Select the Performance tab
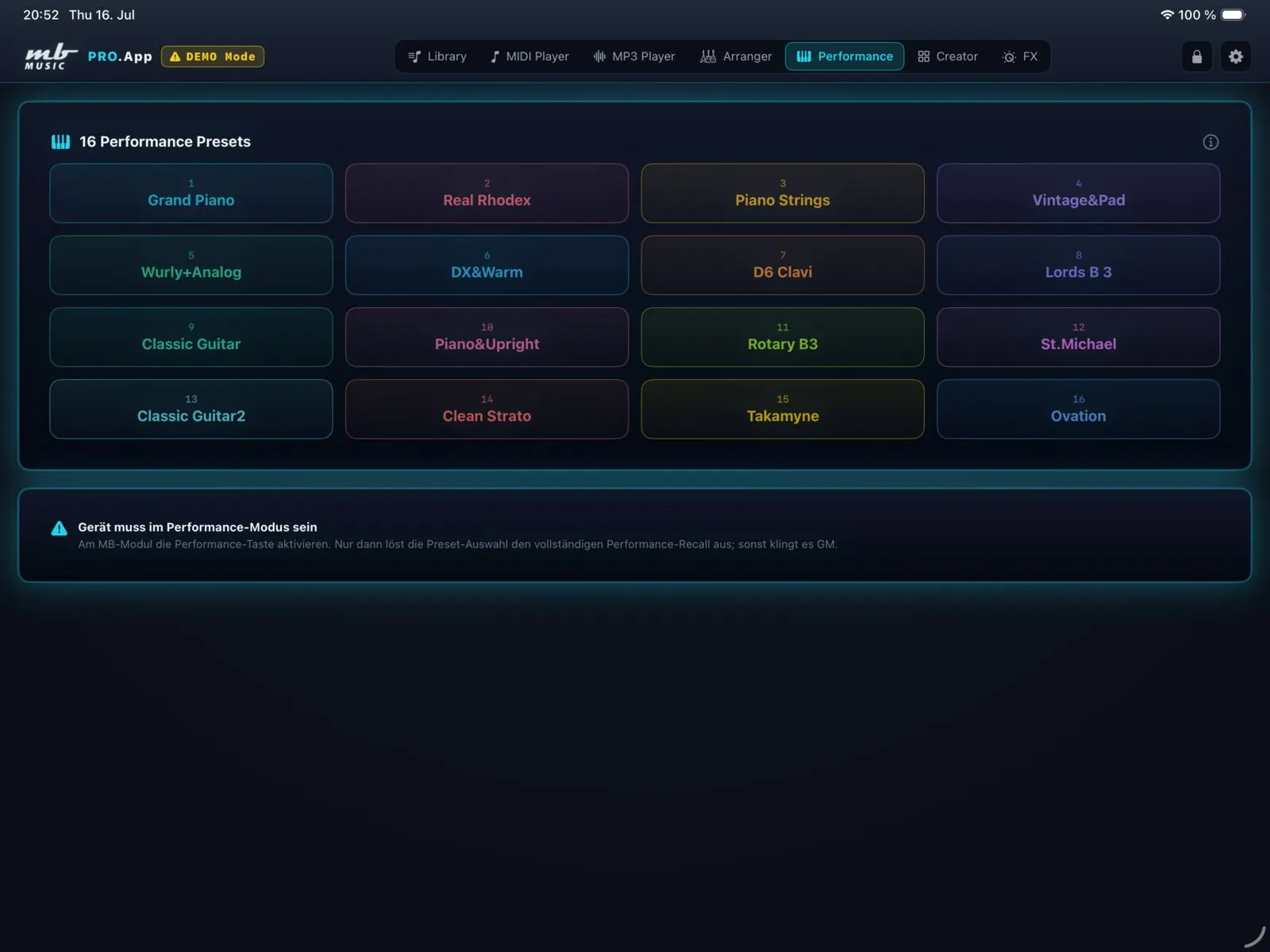The width and height of the screenshot is (1270, 952). [x=845, y=56]
